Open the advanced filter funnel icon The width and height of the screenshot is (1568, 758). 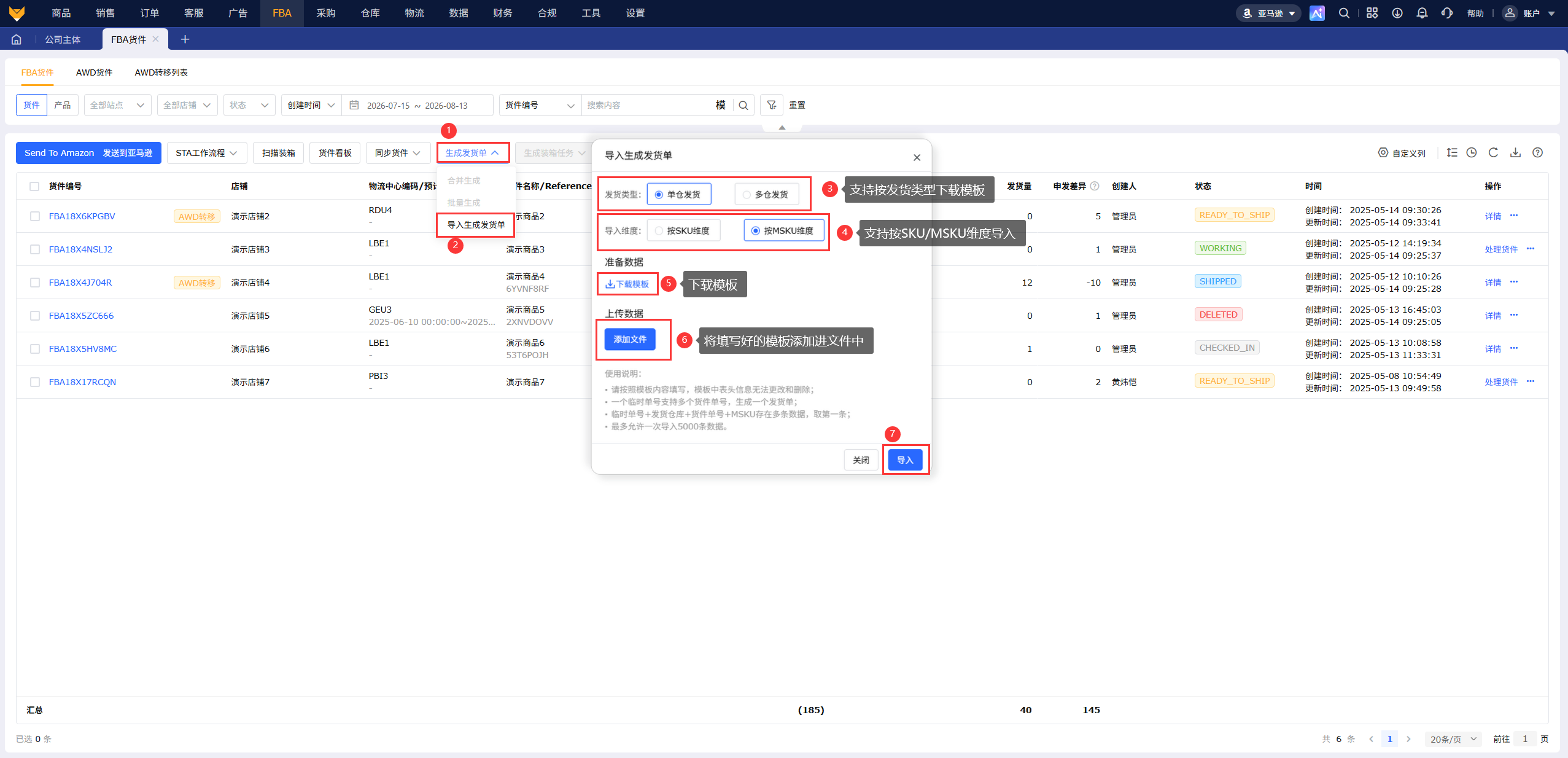click(772, 105)
